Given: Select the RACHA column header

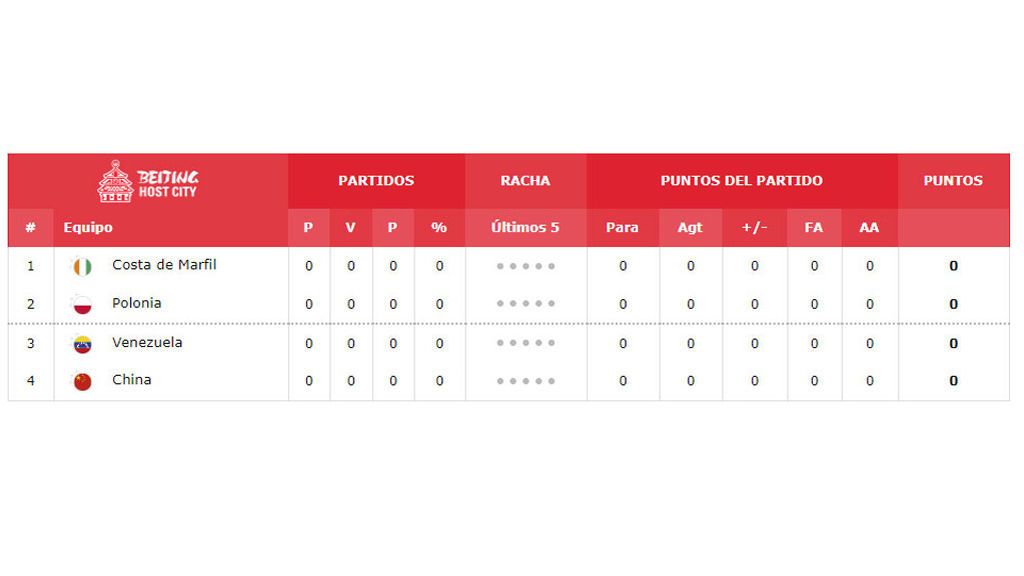Looking at the screenshot, I should point(526,181).
